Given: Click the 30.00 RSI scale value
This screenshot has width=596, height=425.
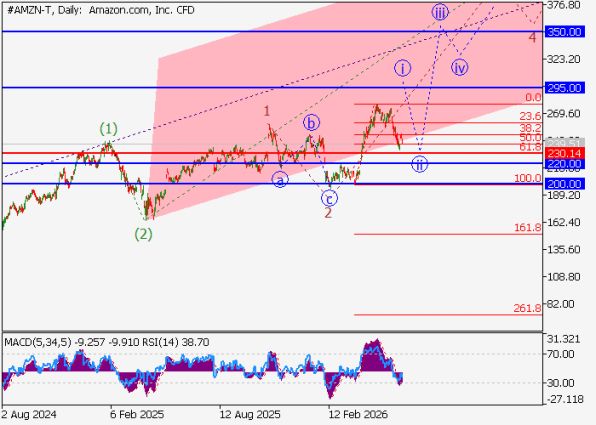Looking at the screenshot, I should tap(560, 383).
